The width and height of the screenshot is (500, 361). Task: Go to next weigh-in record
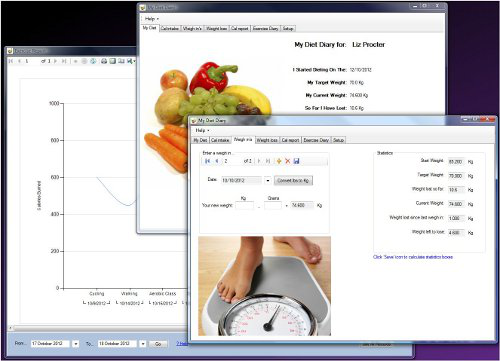tap(259, 161)
